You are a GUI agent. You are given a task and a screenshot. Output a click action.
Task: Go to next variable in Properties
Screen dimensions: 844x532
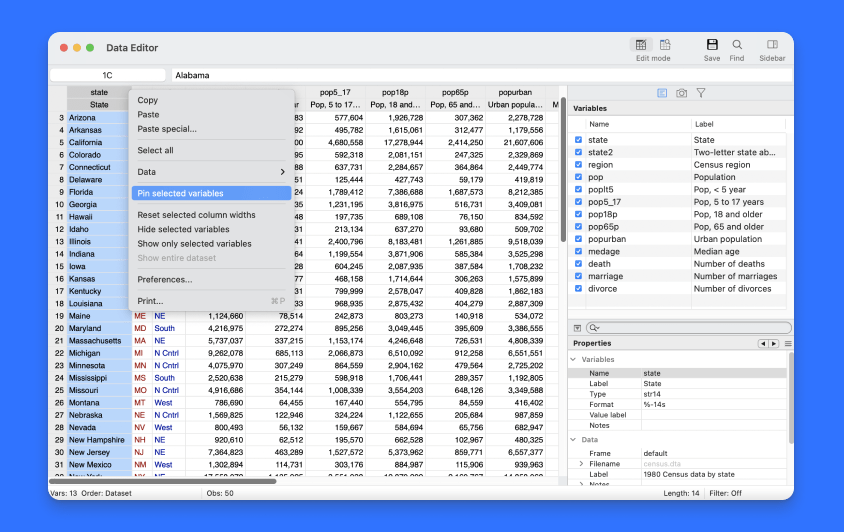point(773,344)
